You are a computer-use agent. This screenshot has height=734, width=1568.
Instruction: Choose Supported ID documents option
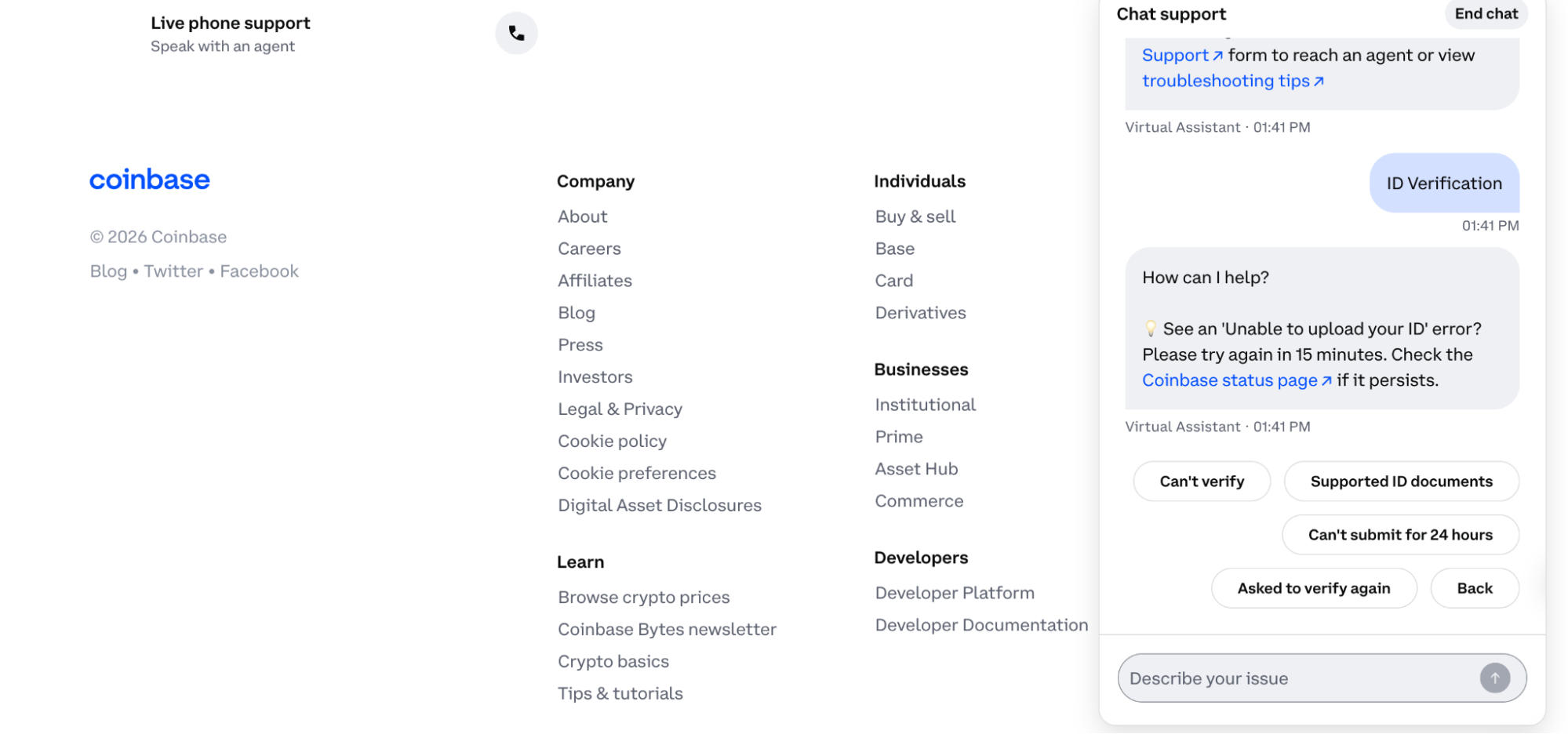(x=1401, y=481)
